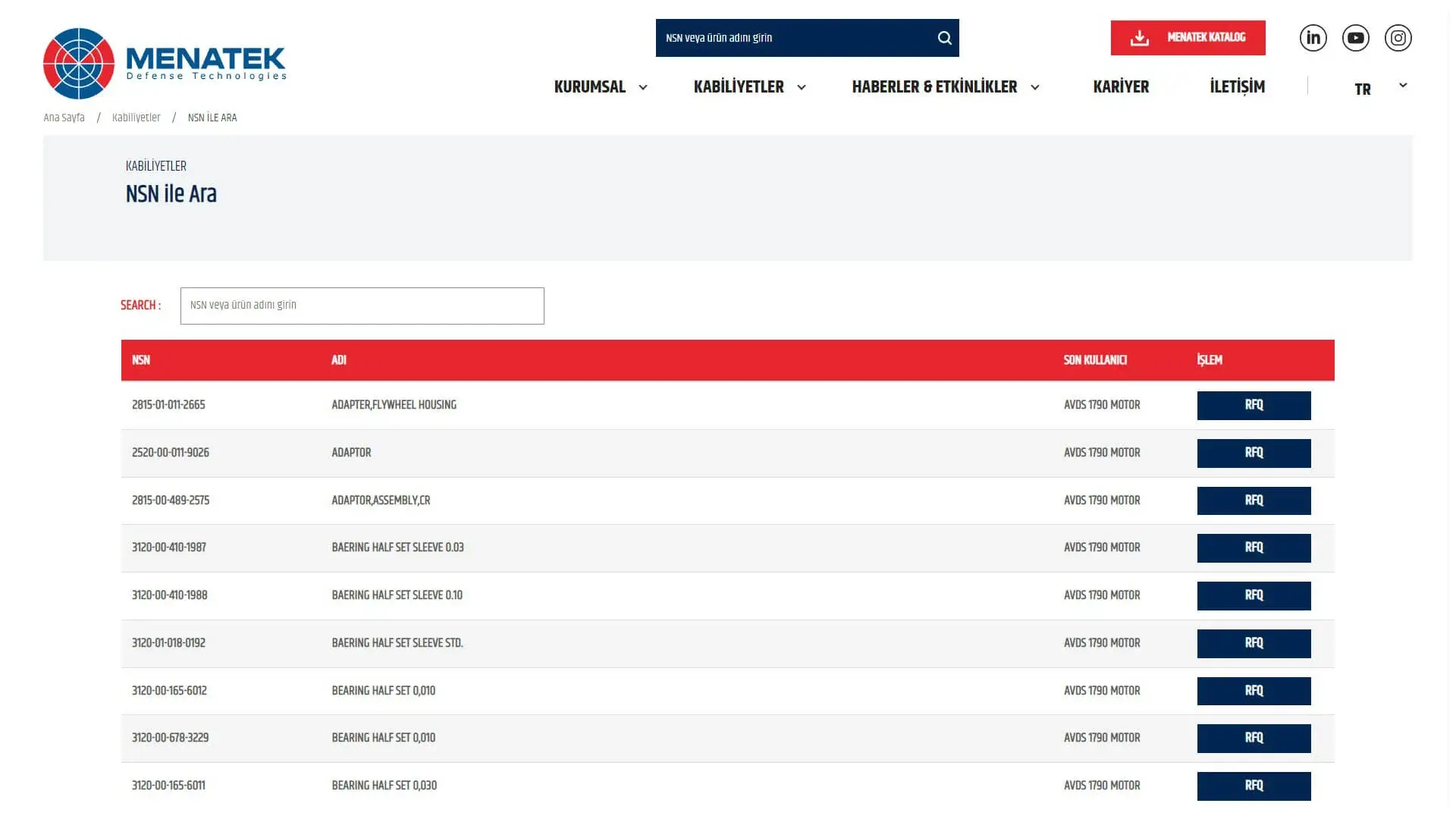Open the İletişim menu item
The height and width of the screenshot is (819, 1456).
click(x=1237, y=87)
